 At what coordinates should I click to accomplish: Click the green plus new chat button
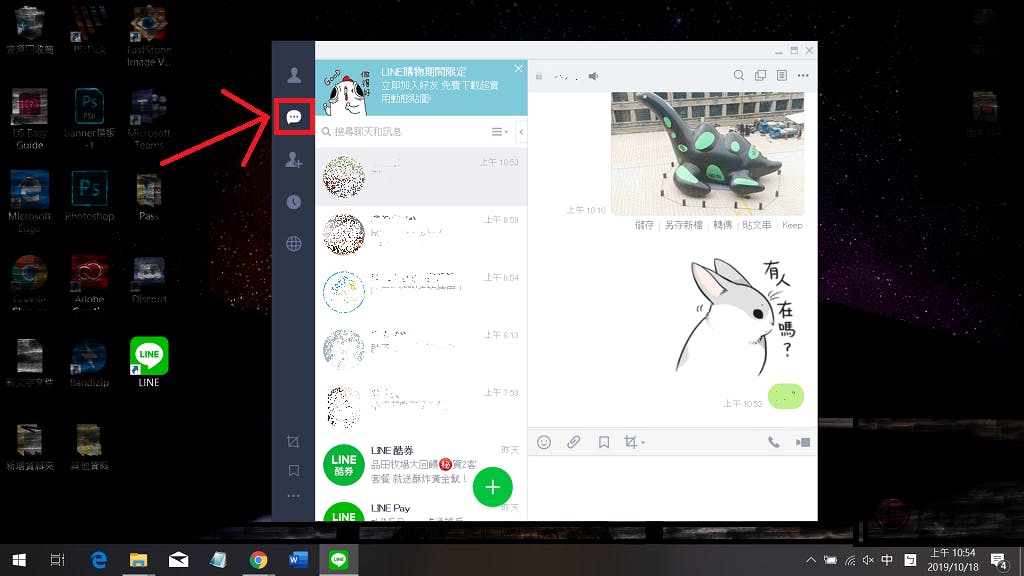click(x=492, y=487)
